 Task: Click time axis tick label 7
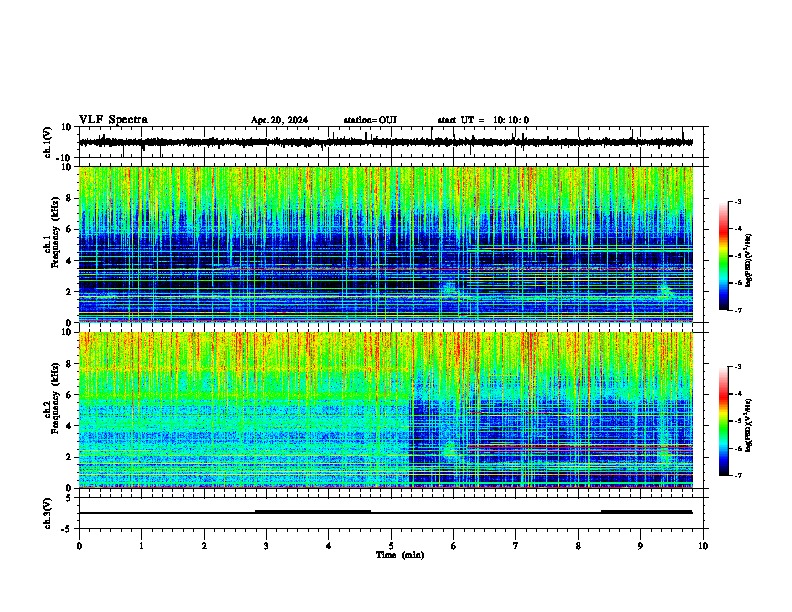516,545
